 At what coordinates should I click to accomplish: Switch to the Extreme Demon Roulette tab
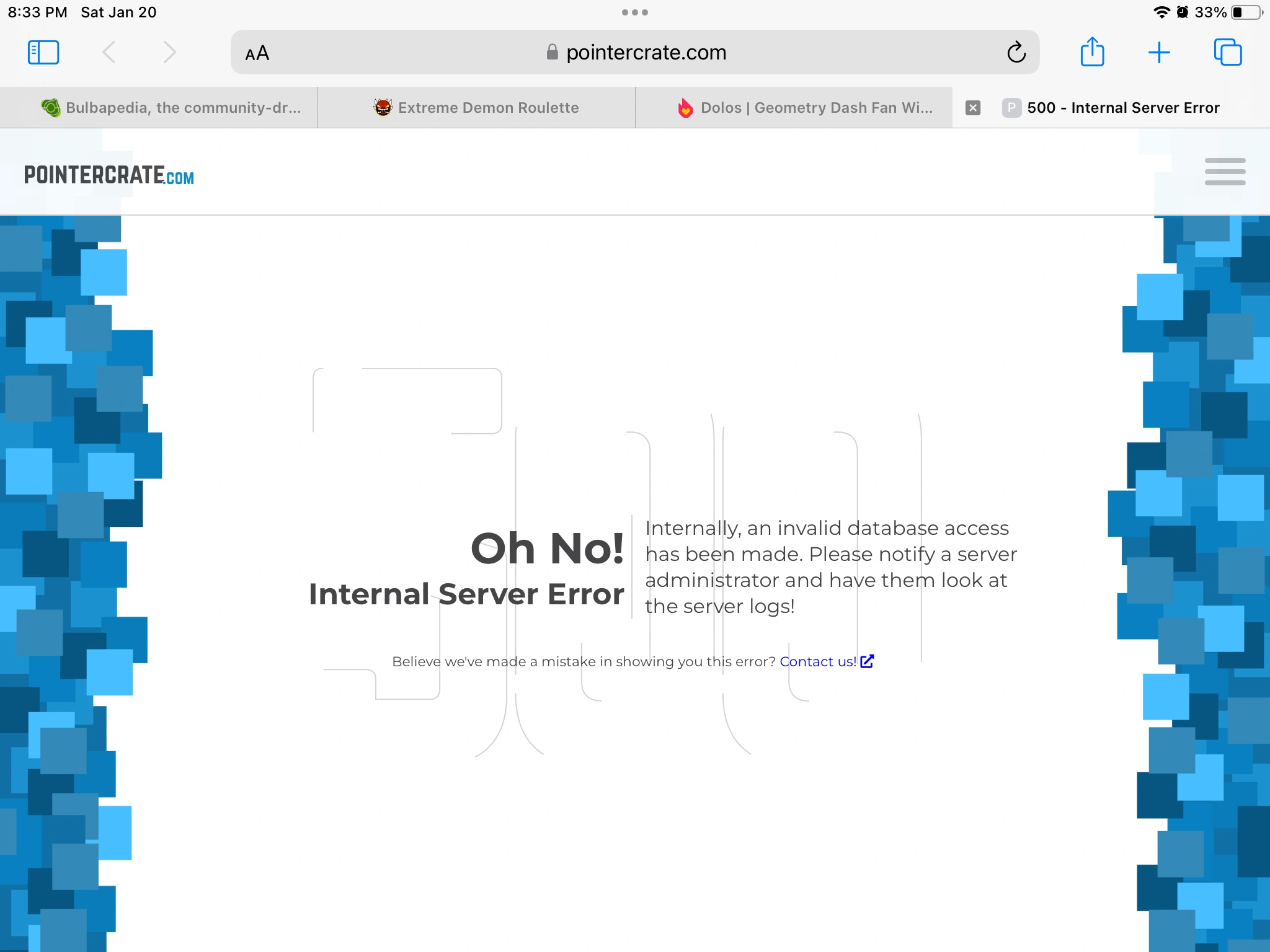click(476, 107)
